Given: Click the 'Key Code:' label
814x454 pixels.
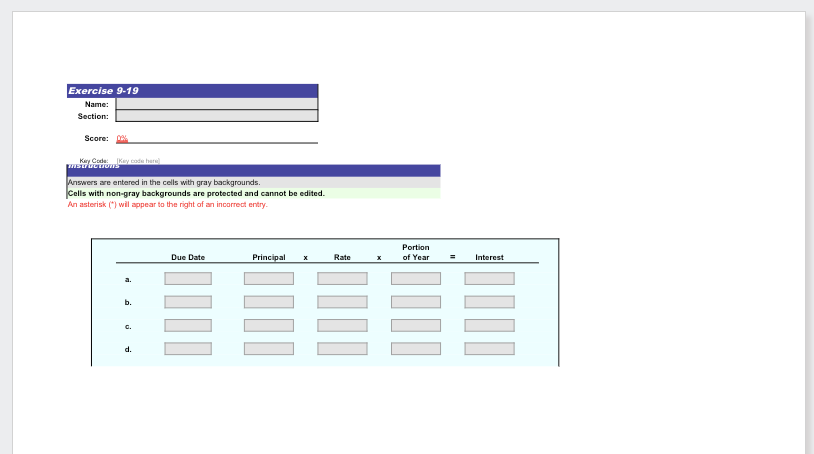Looking at the screenshot, I should 94,161.
